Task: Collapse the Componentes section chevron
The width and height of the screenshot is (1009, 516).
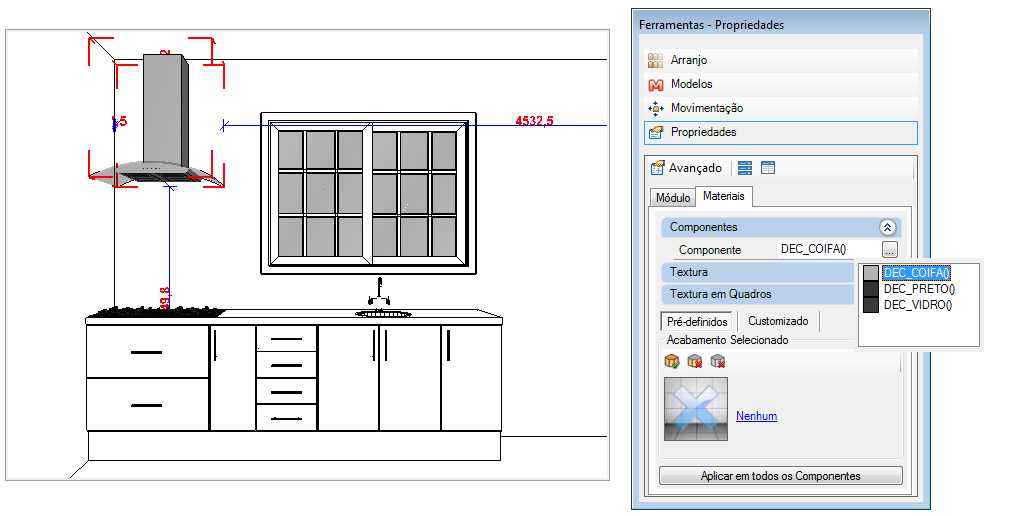Action: (887, 227)
